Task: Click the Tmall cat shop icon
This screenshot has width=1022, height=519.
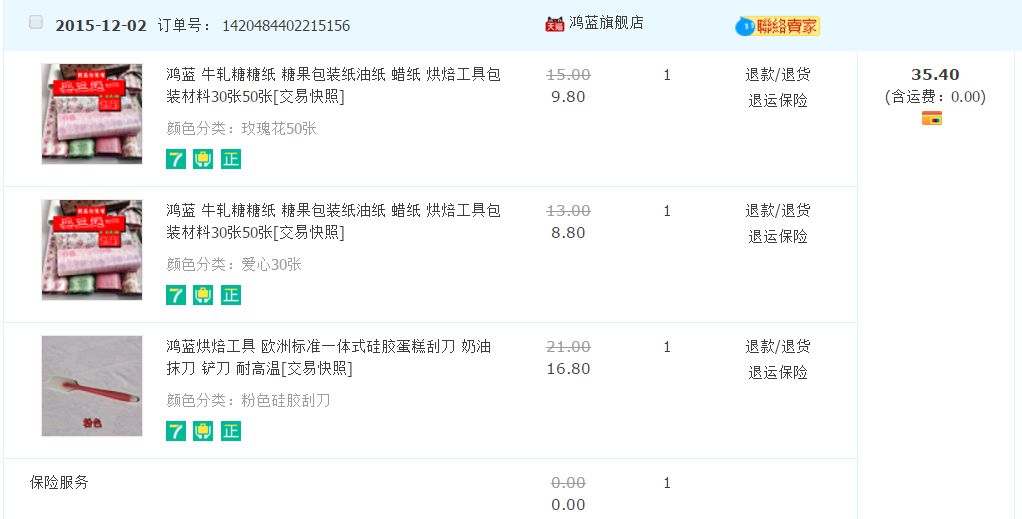Action: (554, 24)
